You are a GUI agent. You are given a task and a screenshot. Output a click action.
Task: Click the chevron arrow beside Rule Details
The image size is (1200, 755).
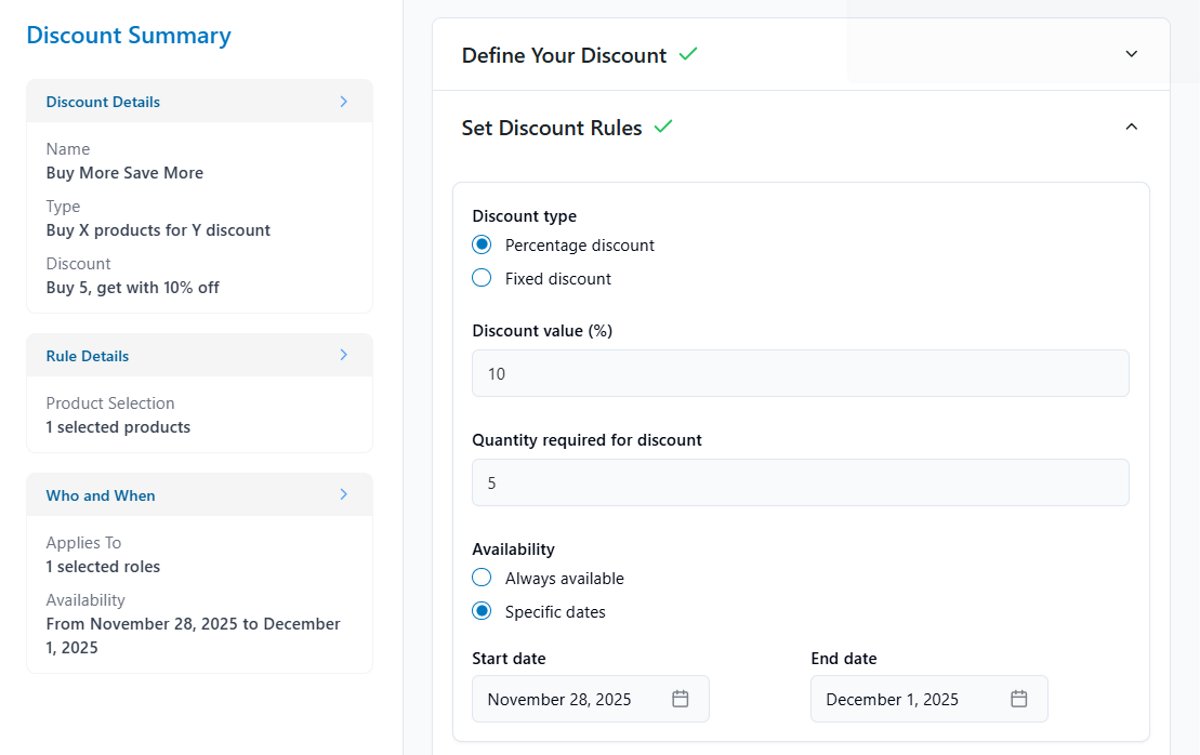coord(343,355)
